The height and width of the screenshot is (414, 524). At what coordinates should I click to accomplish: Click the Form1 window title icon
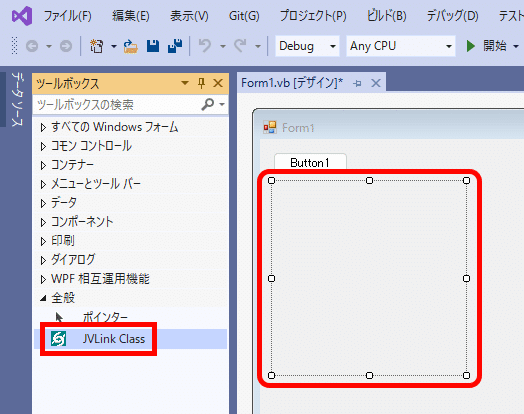coord(270,127)
